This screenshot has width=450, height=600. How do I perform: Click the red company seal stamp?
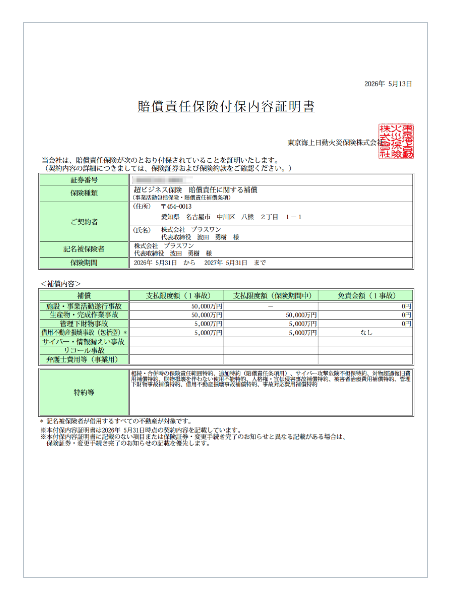(396, 141)
